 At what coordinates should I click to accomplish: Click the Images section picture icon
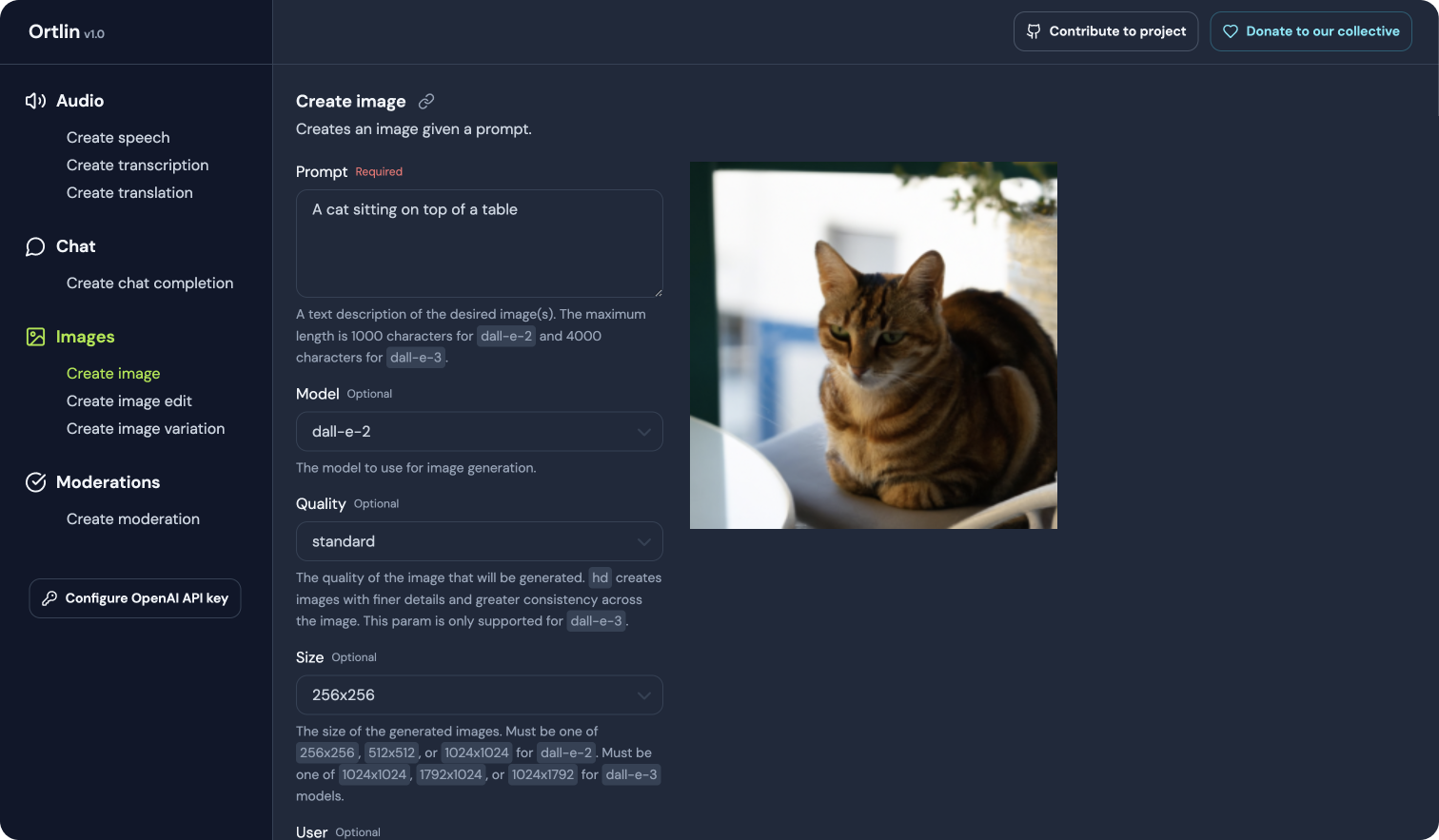point(35,337)
